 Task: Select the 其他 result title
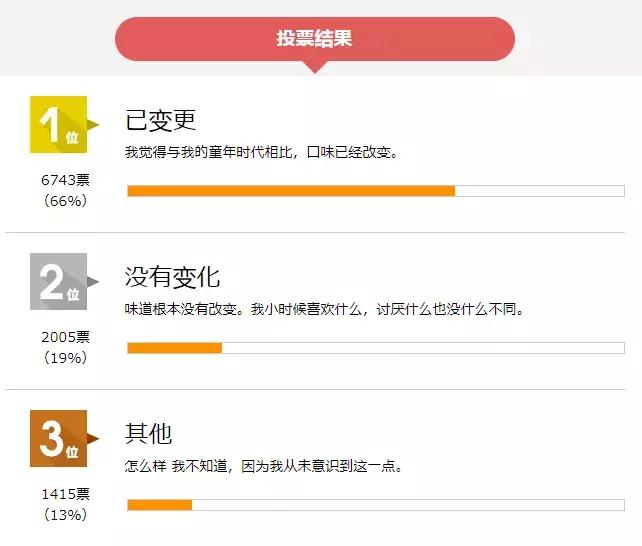[x=148, y=434]
